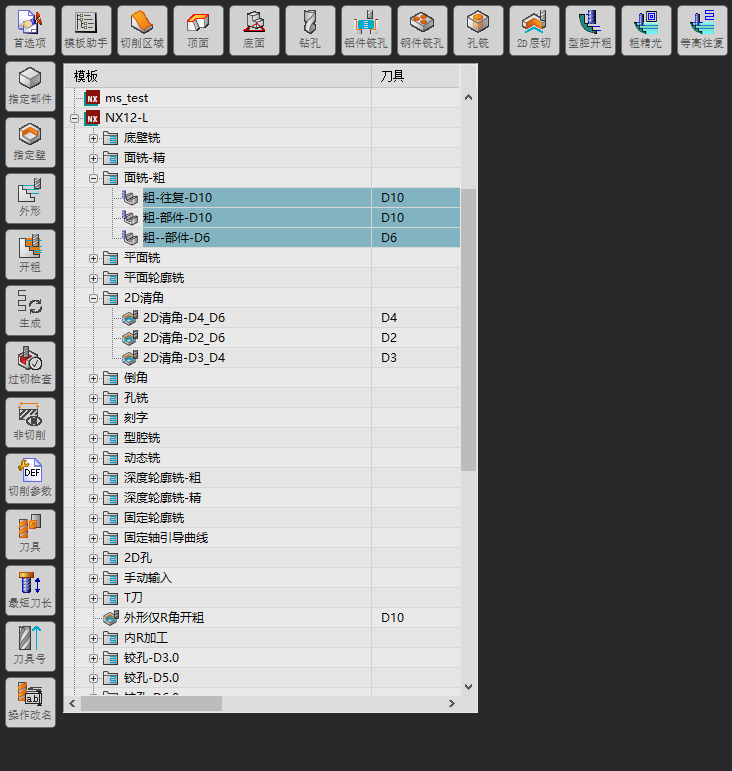Click the vertical scrollbar down arrow

(x=468, y=686)
